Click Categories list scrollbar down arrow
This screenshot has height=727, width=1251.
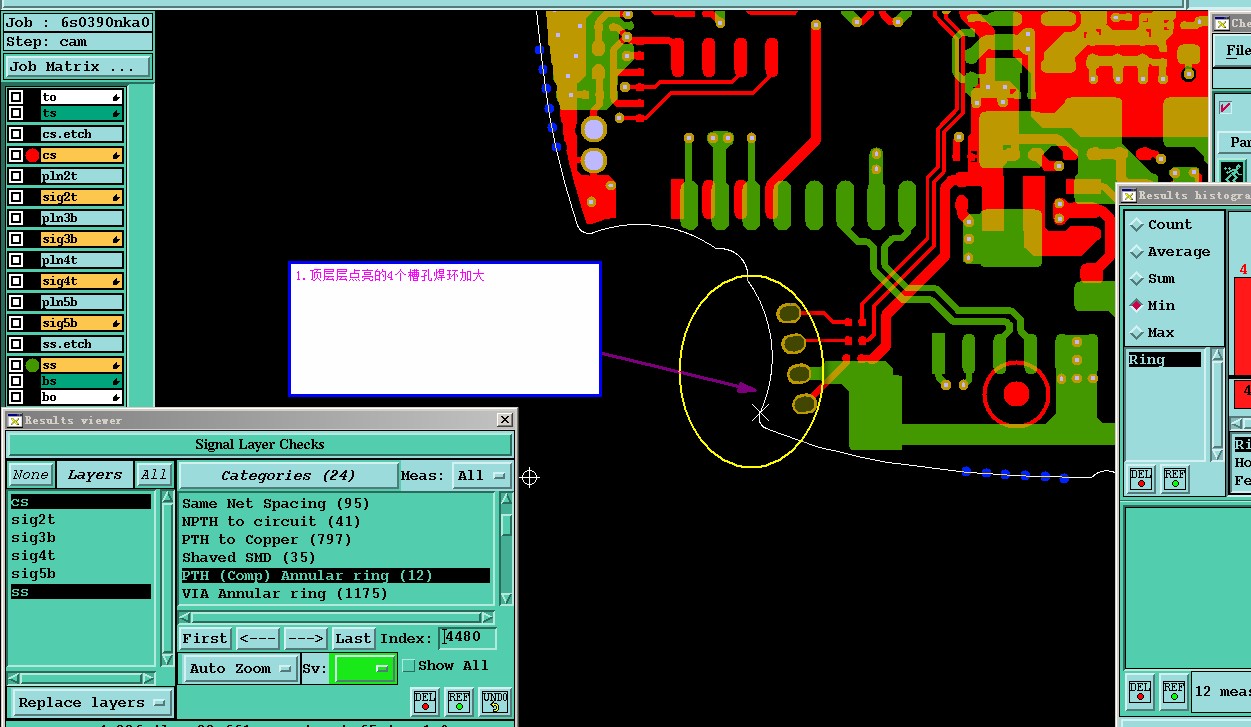point(506,599)
